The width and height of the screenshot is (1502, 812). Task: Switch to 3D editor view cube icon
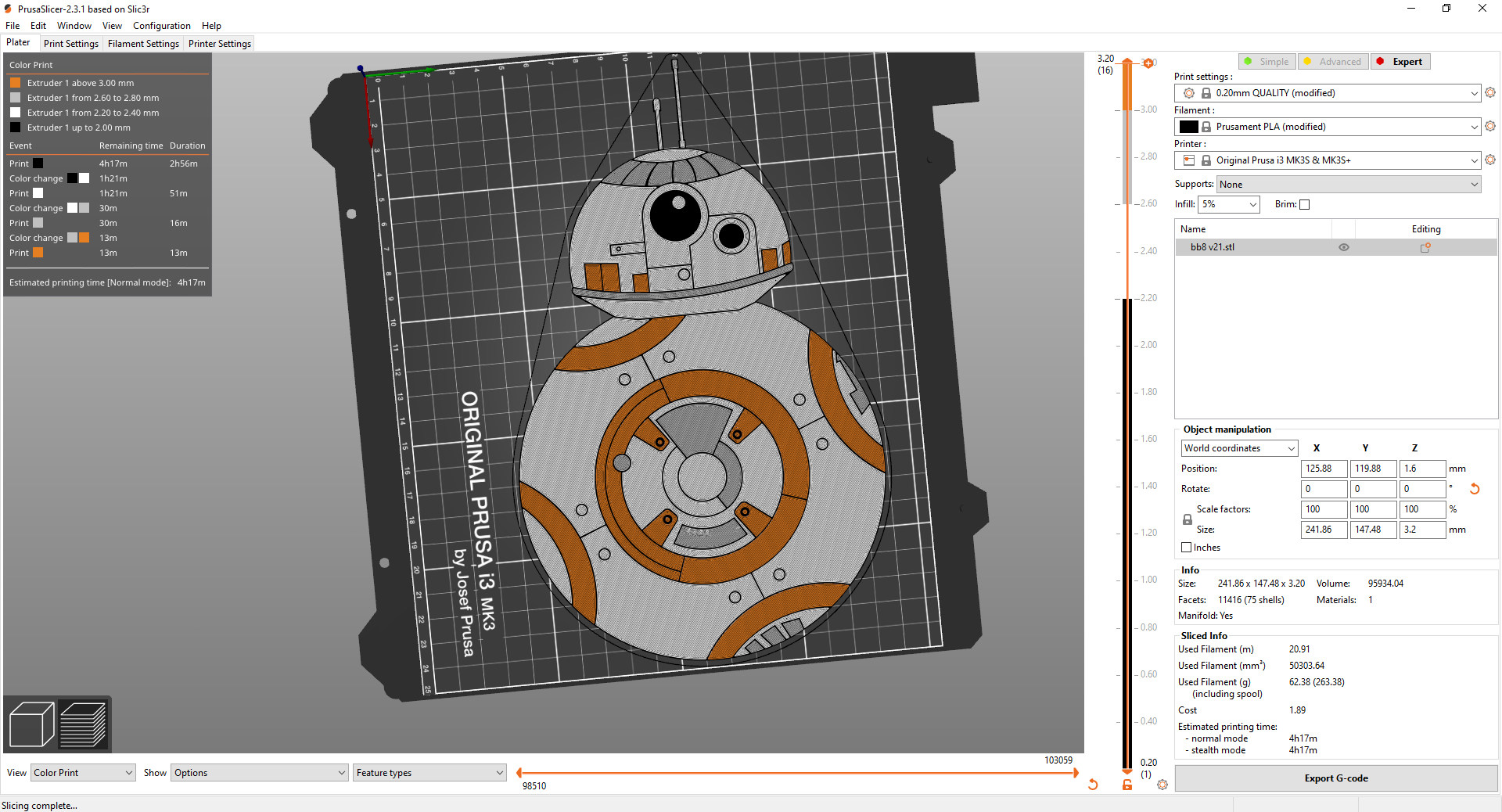tap(31, 724)
